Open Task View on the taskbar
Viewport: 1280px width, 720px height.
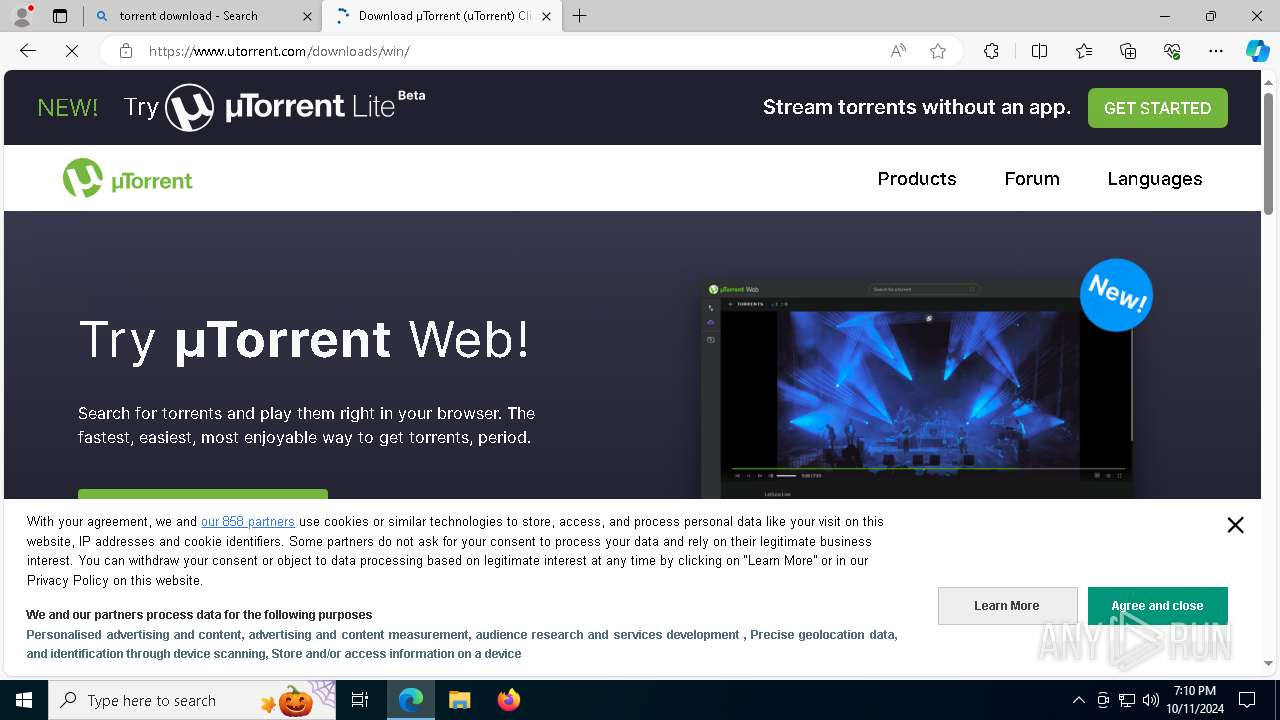360,700
